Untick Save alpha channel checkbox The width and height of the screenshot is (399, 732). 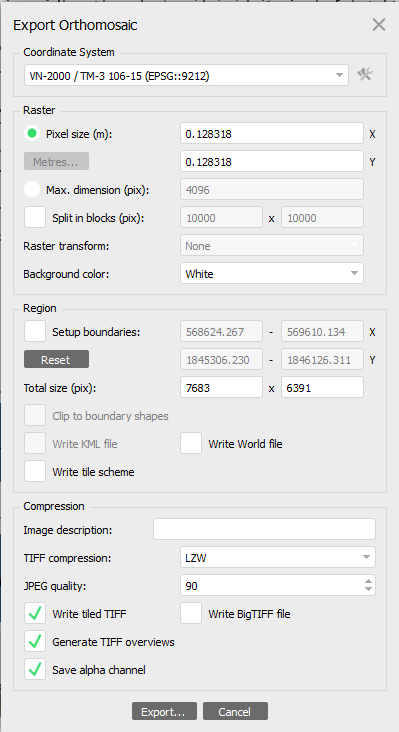click(x=35, y=669)
